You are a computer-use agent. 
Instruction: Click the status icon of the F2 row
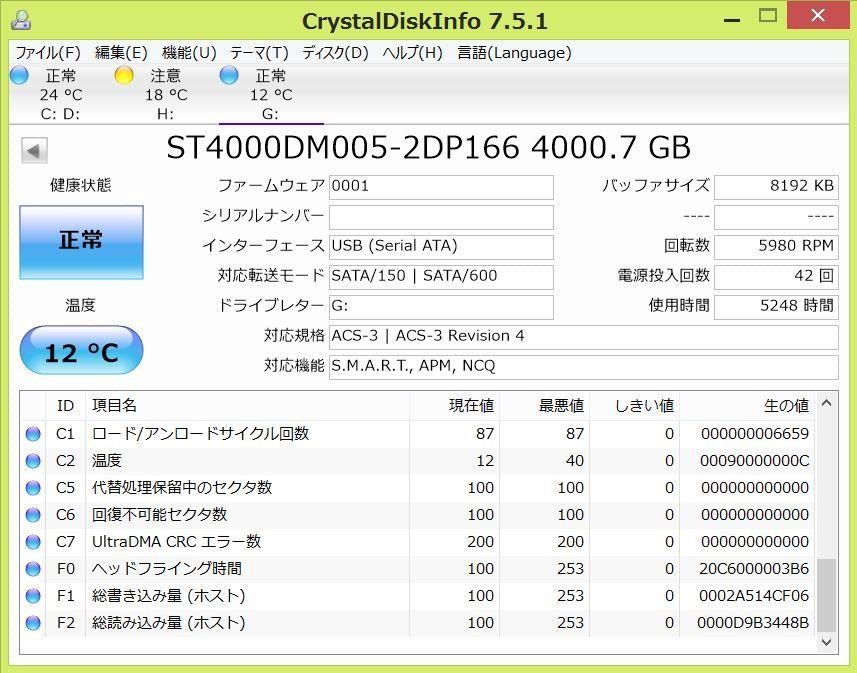point(33,623)
